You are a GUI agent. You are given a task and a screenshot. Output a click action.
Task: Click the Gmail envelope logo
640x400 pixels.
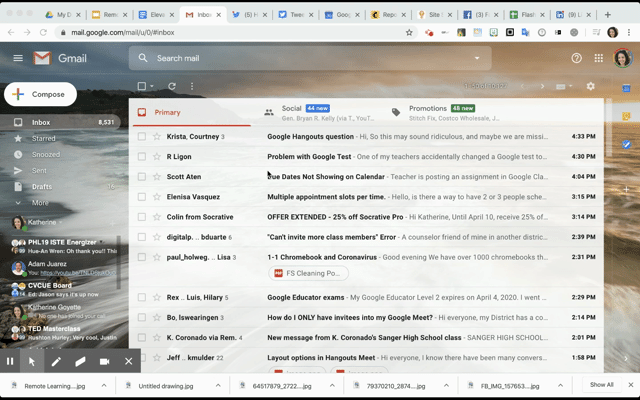click(42, 58)
